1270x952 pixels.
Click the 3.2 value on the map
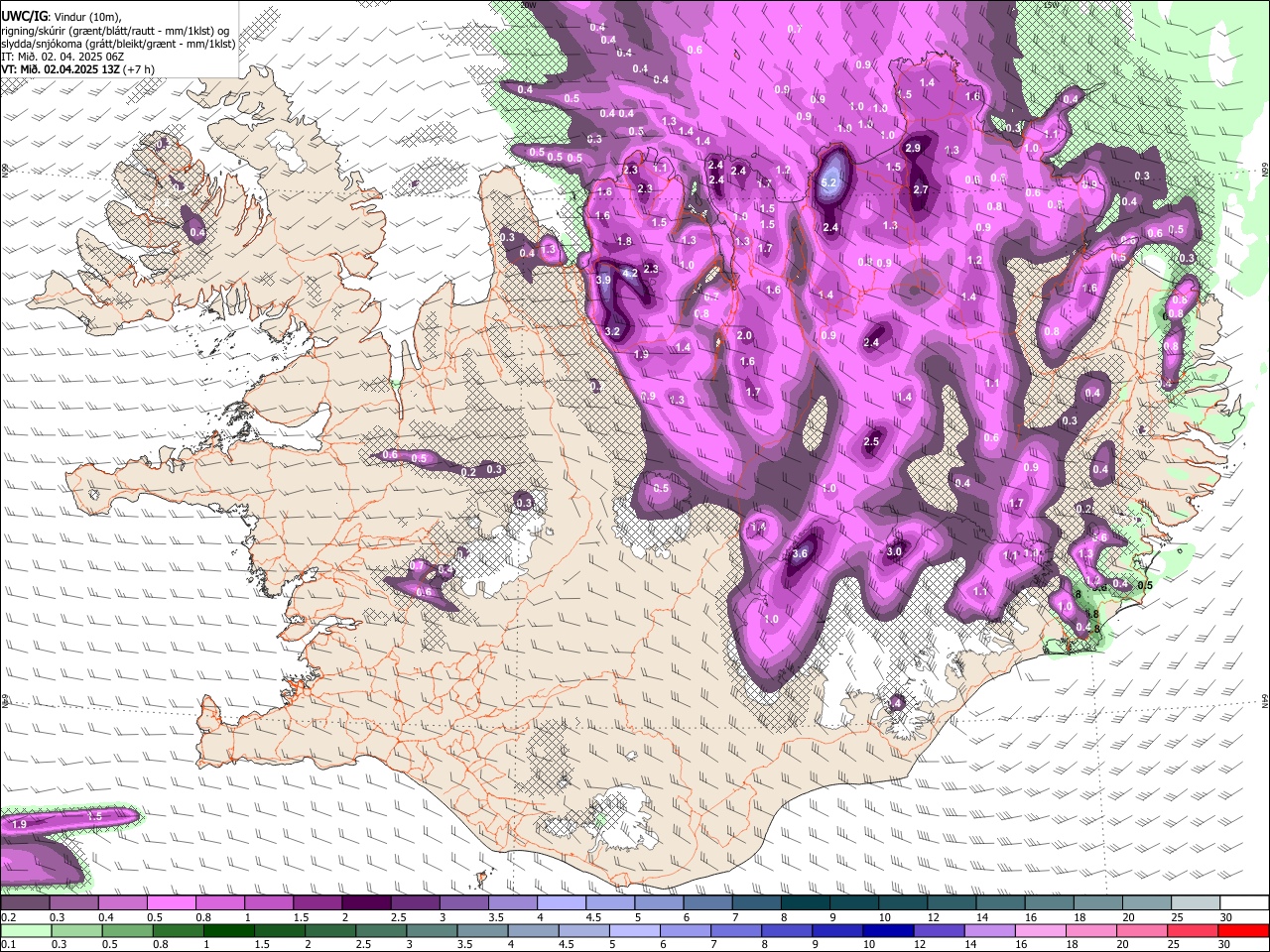(x=612, y=332)
